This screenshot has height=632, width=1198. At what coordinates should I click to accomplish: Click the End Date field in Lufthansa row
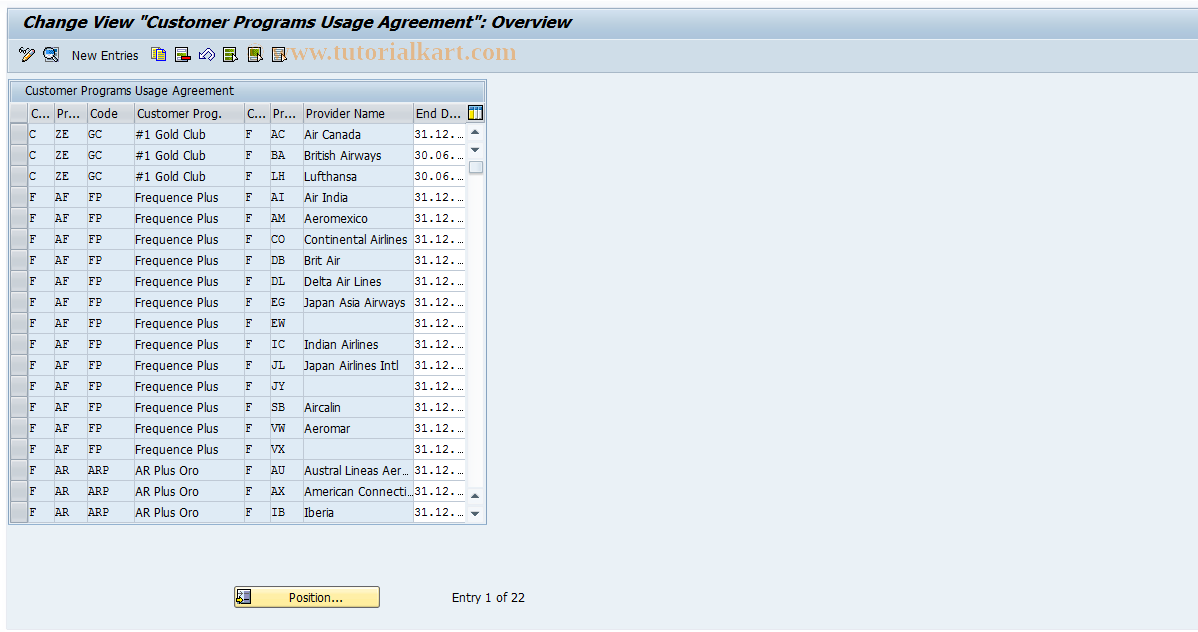[439, 176]
